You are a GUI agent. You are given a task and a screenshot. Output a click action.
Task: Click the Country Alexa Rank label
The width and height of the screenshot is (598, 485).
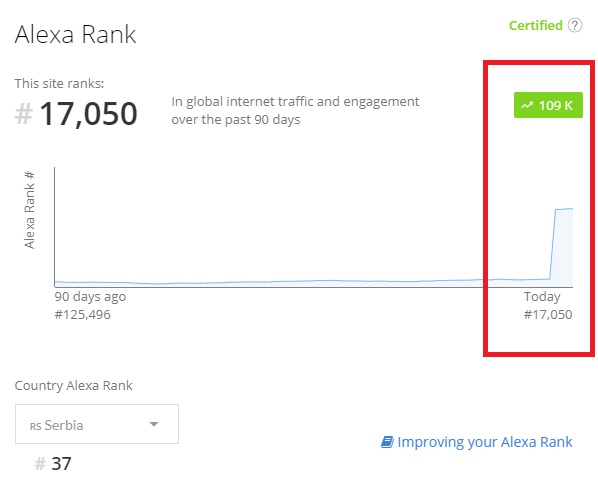click(74, 385)
